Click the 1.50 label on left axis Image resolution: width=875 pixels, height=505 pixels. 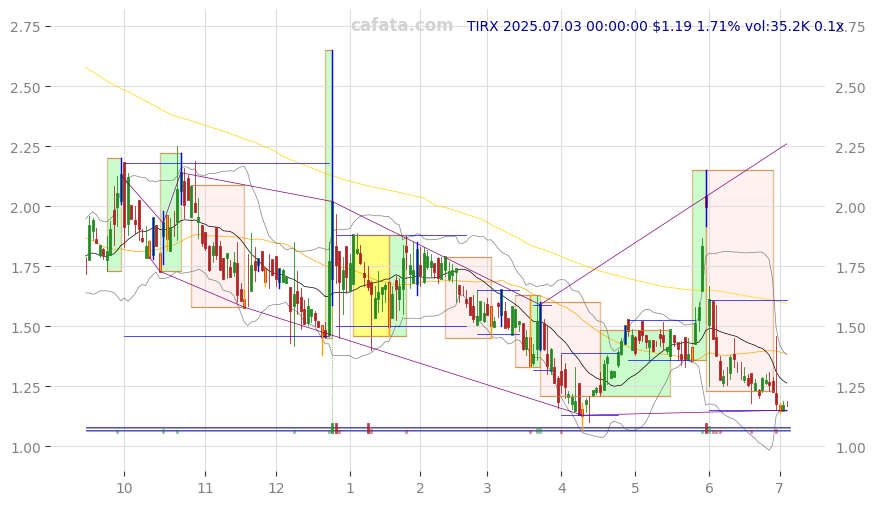(26, 327)
